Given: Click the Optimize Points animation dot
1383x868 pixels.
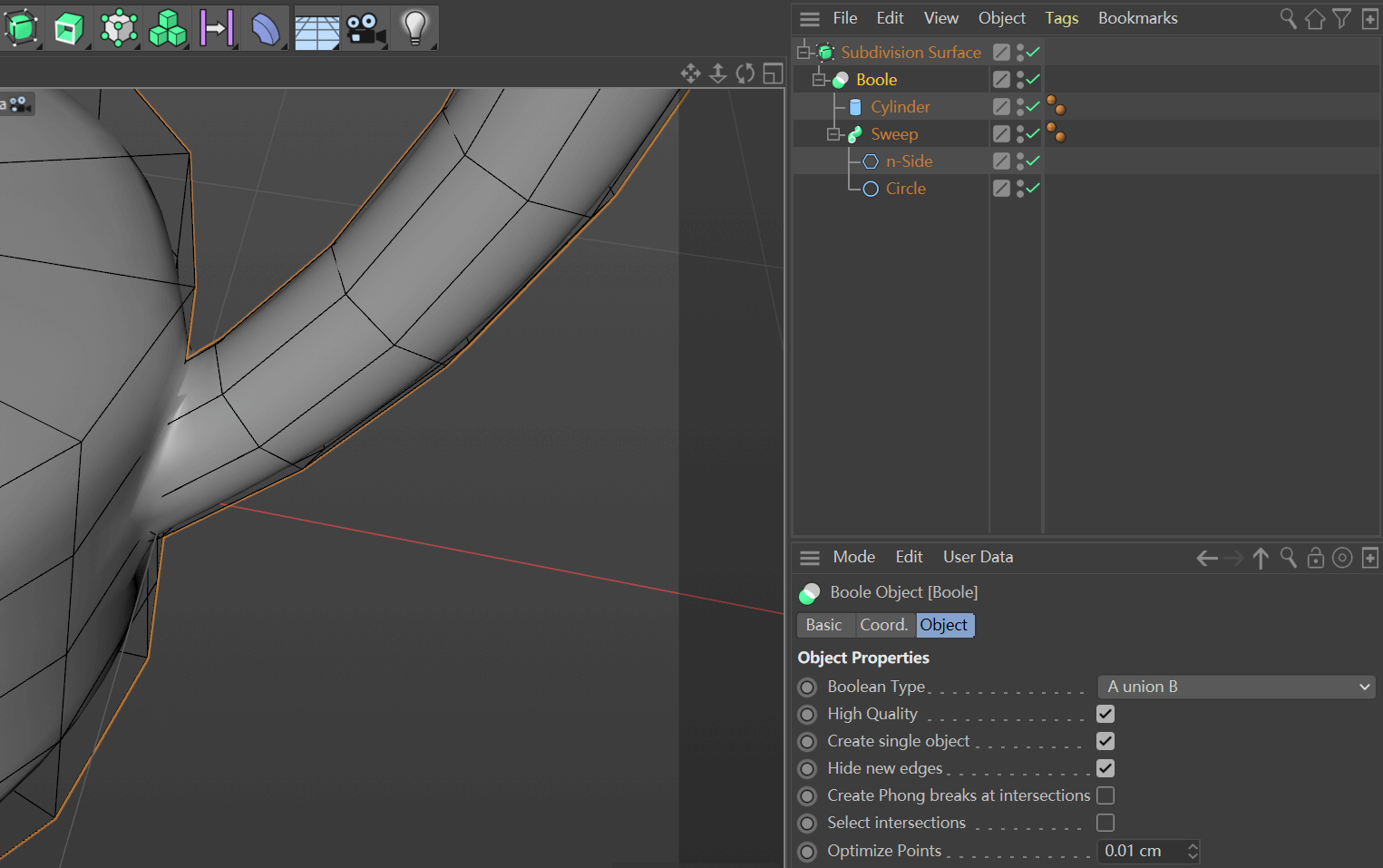Looking at the screenshot, I should (x=807, y=852).
